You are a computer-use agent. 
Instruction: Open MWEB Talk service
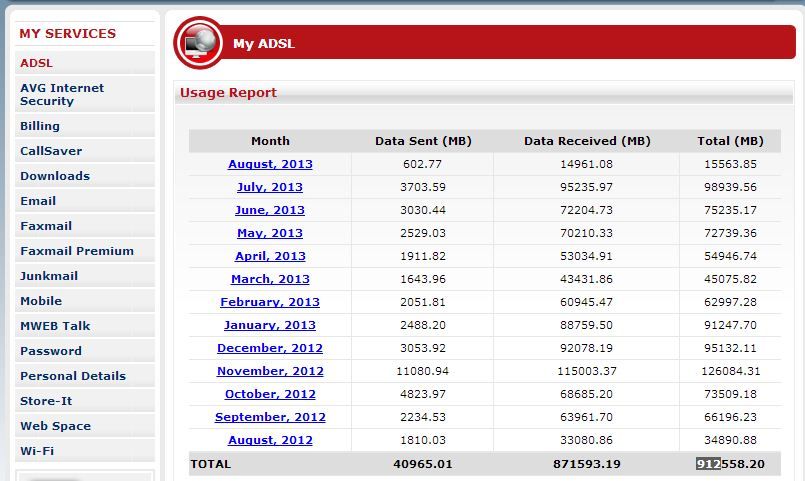pos(55,326)
